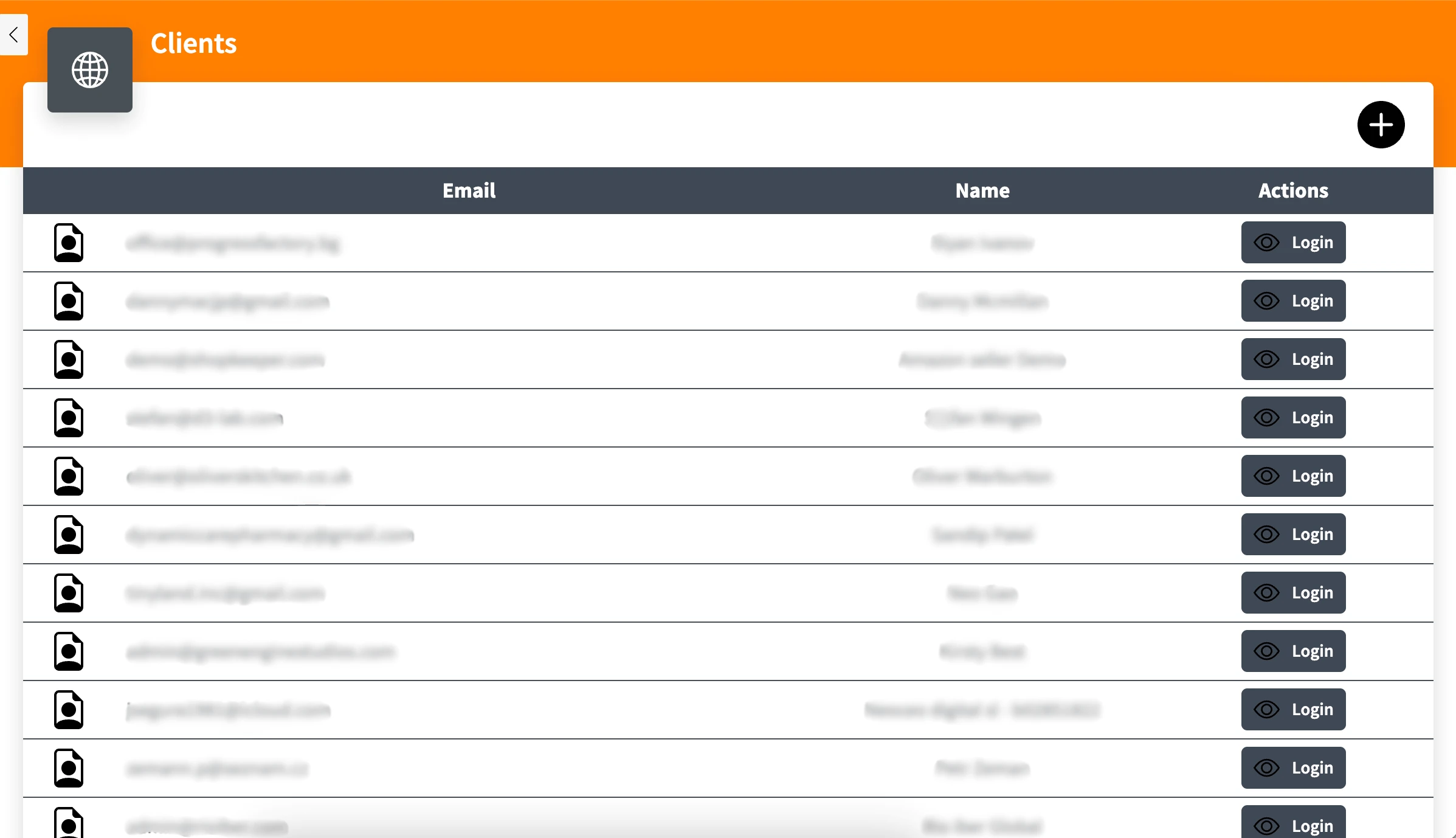The height and width of the screenshot is (838, 1456).
Task: Open the contact icon in the eighth row
Action: [x=69, y=651]
